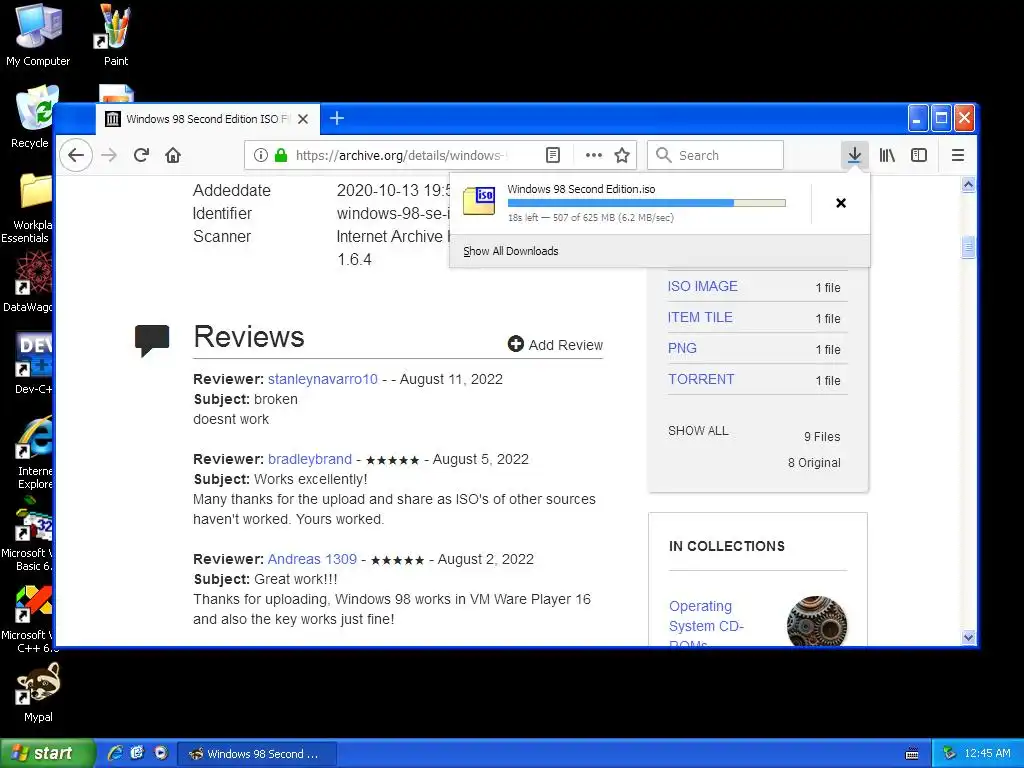Click the ISO file icon in downloads panel

(479, 201)
